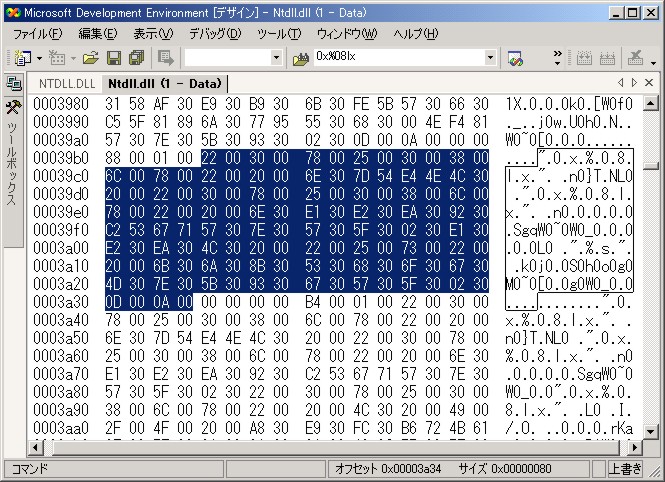The width and height of the screenshot is (665, 482).
Task: Click the Open File folder icon
Action: pos(90,58)
